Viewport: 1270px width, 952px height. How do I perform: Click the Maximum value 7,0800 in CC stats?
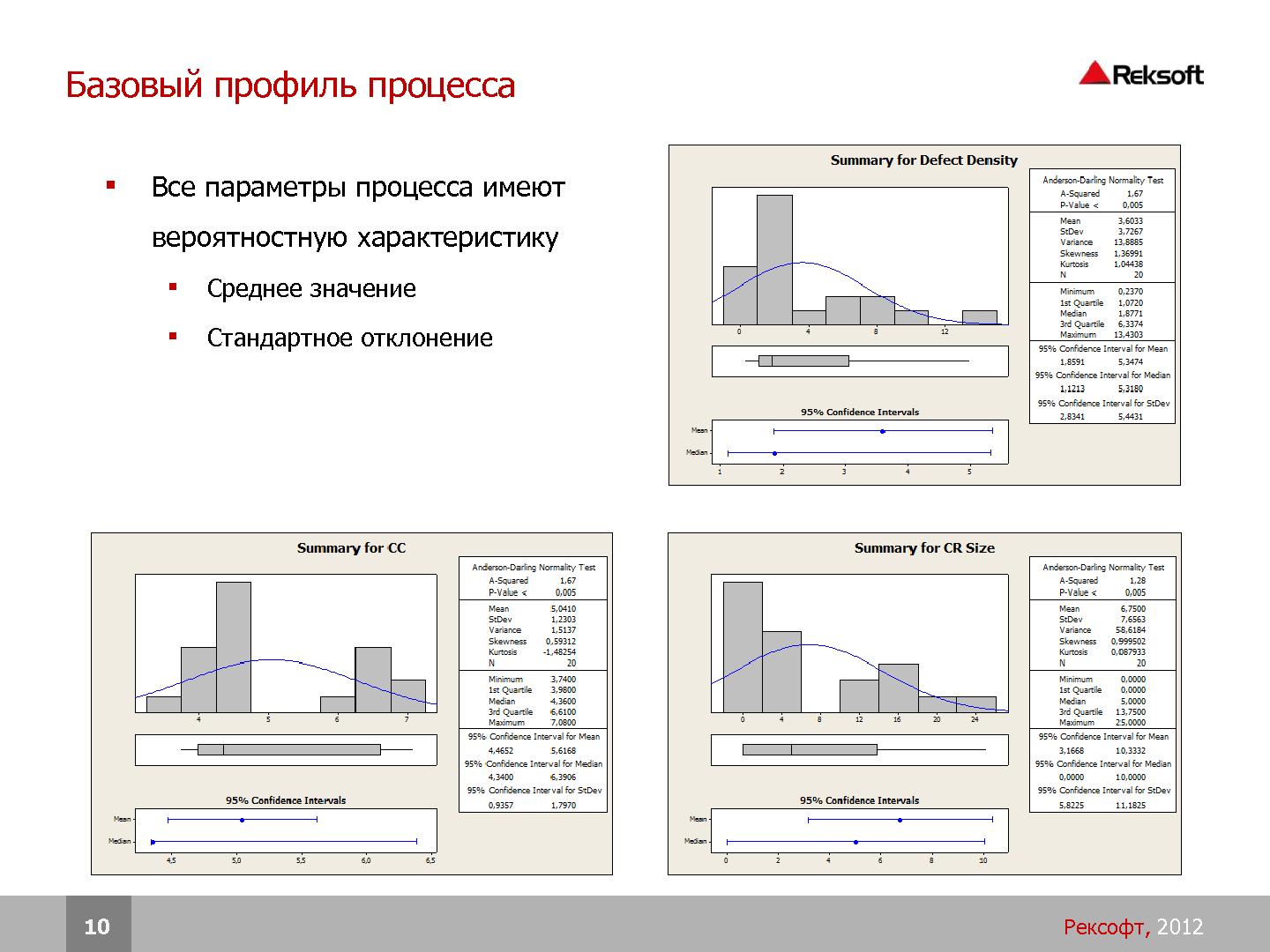coord(564,723)
